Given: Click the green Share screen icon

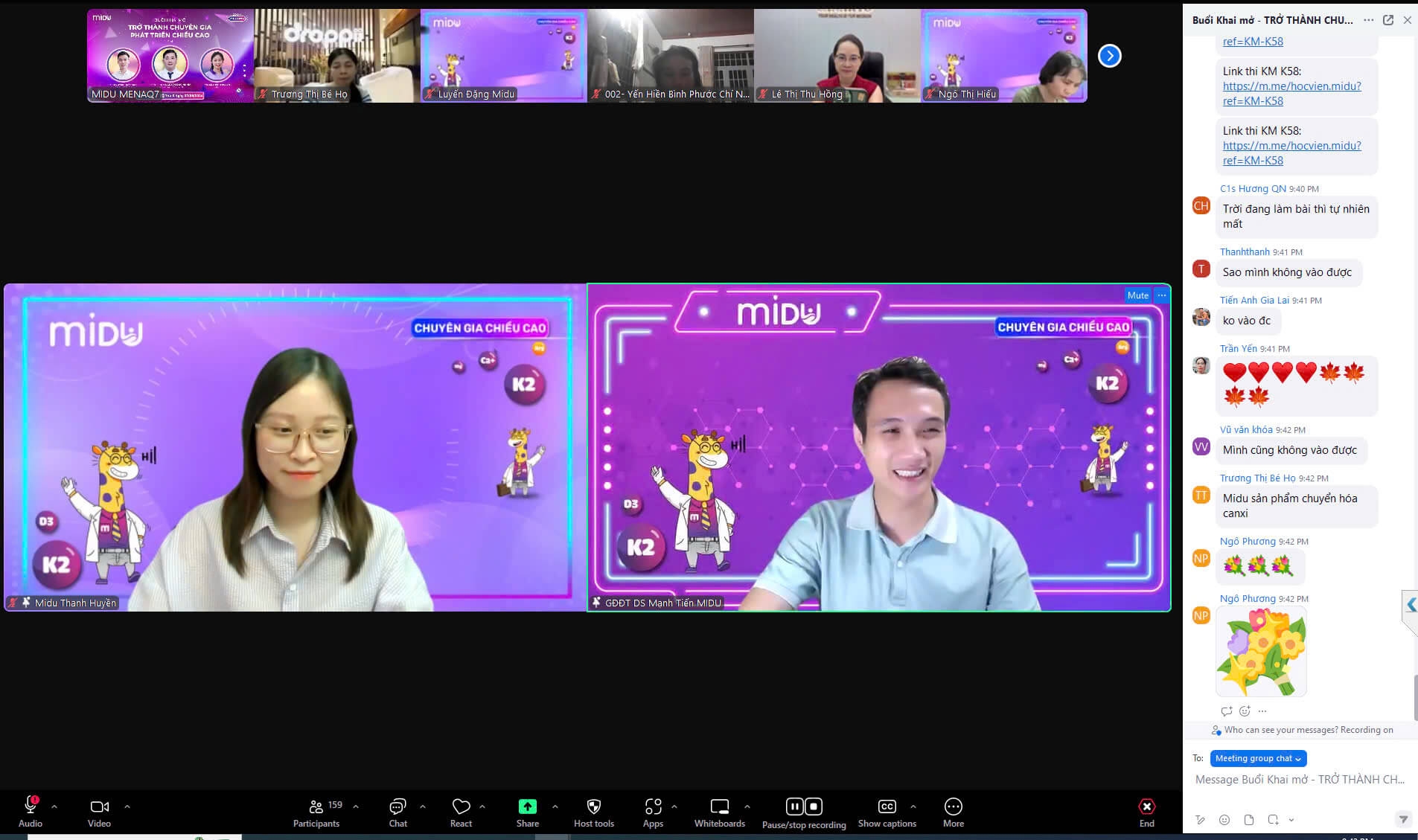Looking at the screenshot, I should pos(528,807).
